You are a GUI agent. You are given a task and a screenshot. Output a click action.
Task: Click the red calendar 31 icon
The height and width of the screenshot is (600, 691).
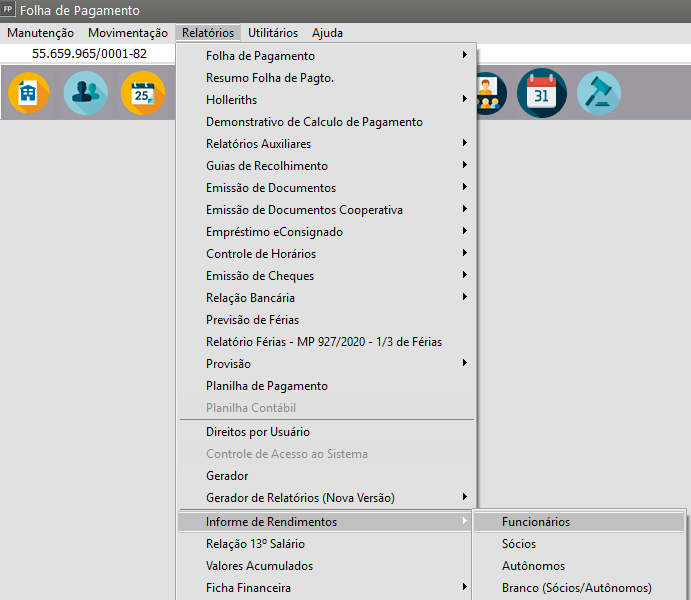(x=541, y=94)
